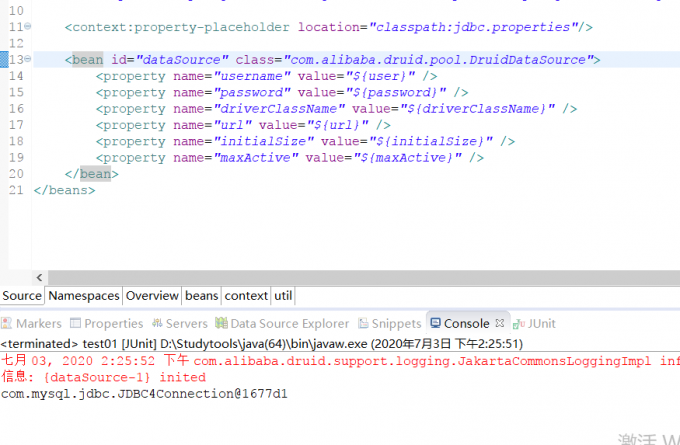Open the beans editor tab

point(202,296)
